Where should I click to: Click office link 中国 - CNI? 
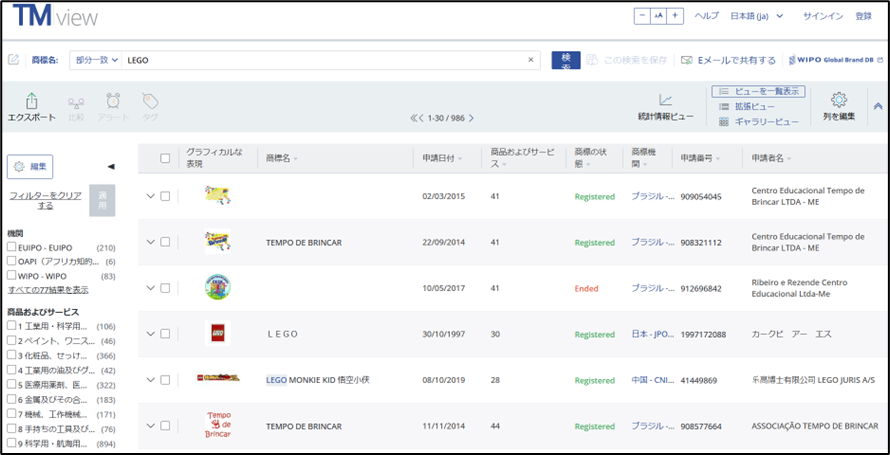(652, 381)
